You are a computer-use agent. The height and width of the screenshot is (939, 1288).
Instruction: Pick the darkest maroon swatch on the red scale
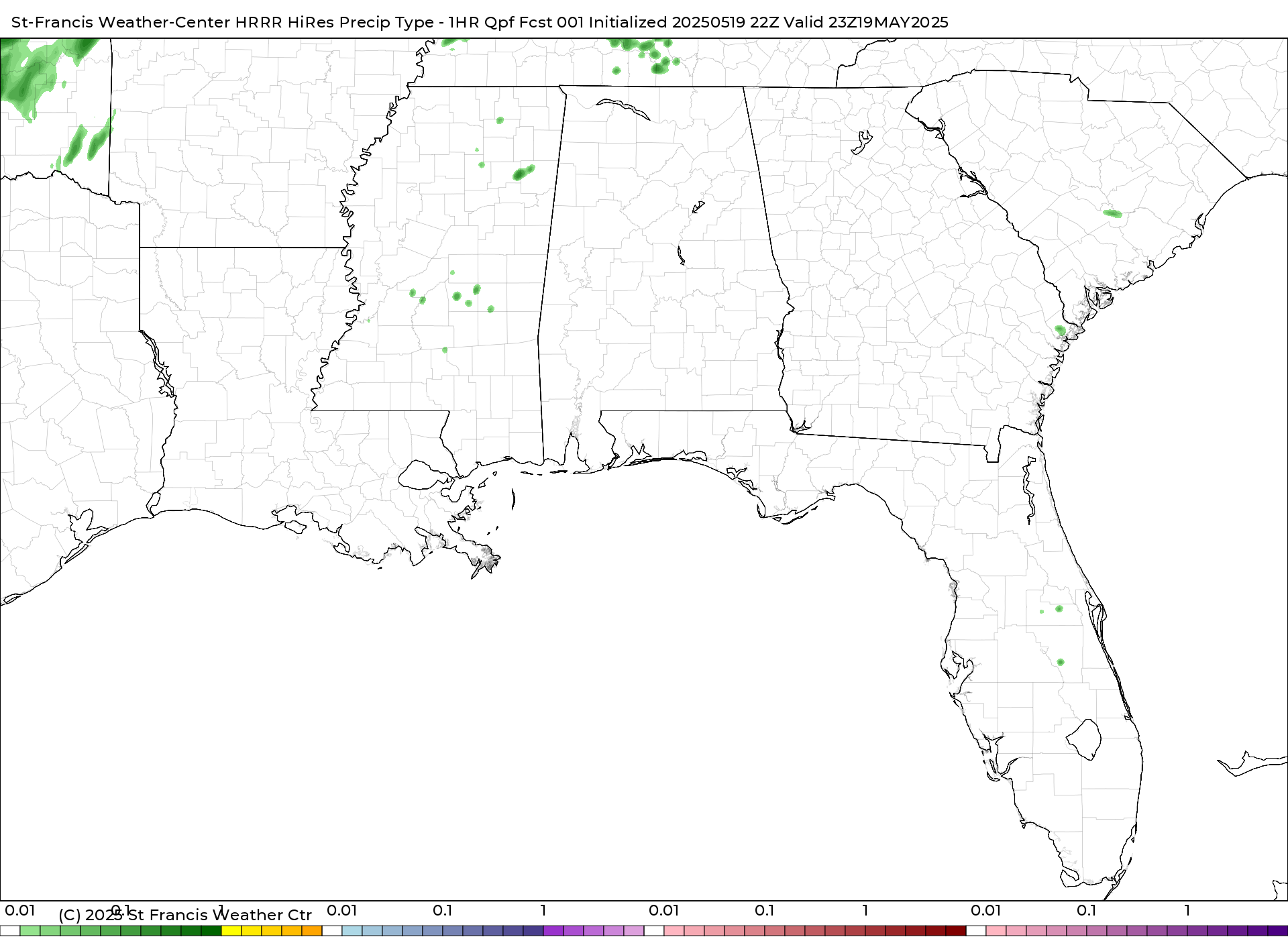[956, 931]
